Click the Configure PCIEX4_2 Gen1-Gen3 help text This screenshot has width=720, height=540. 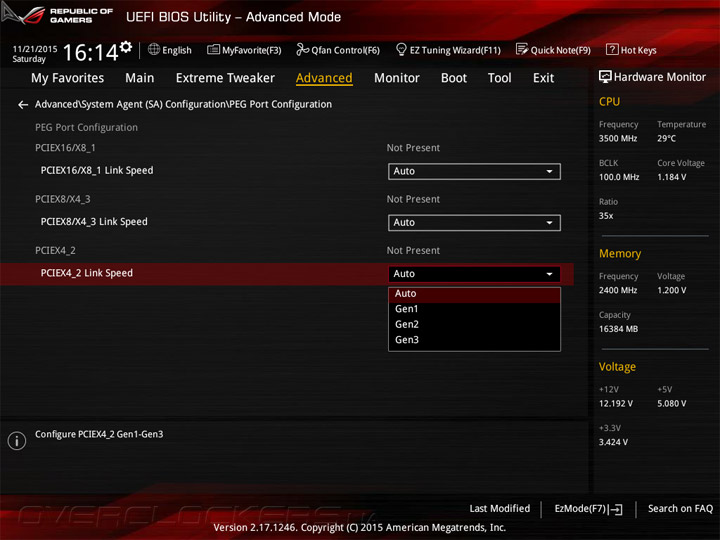pyautogui.click(x=99, y=434)
